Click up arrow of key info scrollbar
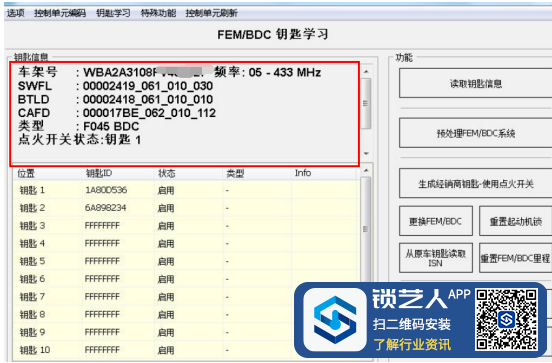The width and height of the screenshot is (552, 363). click(x=366, y=72)
